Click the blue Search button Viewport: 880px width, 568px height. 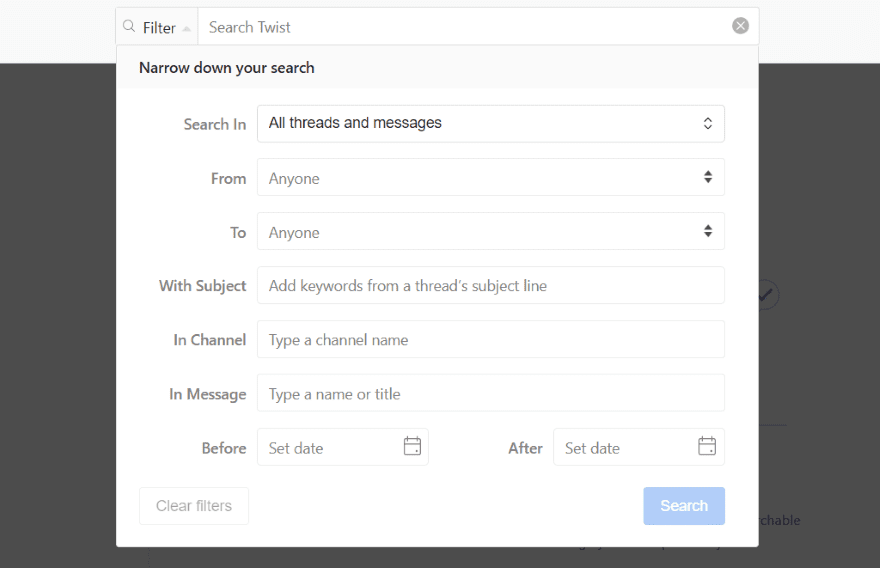(x=684, y=506)
